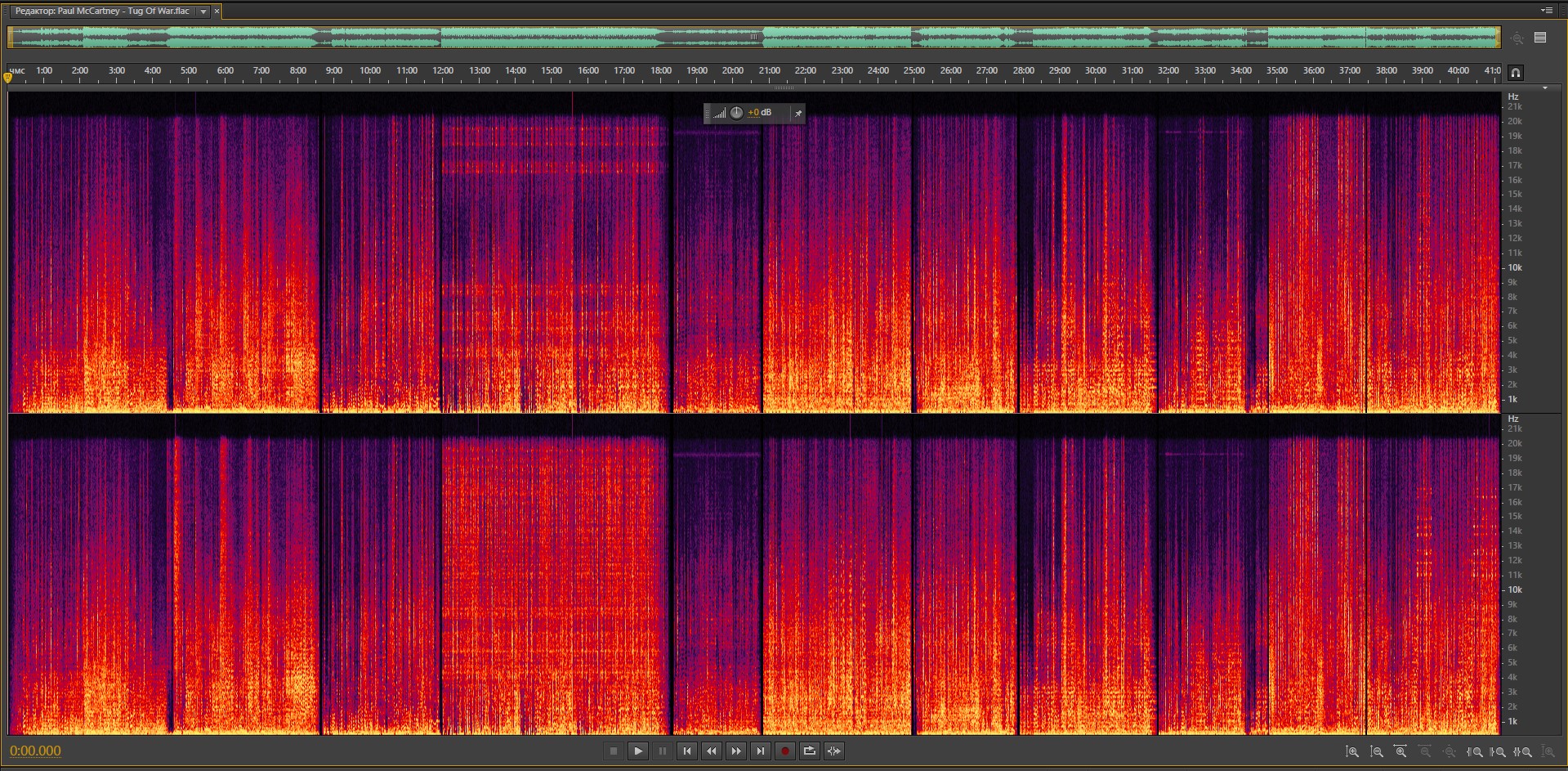Open the editor file dropdown arrow
The image size is (1568, 771).
(203, 11)
